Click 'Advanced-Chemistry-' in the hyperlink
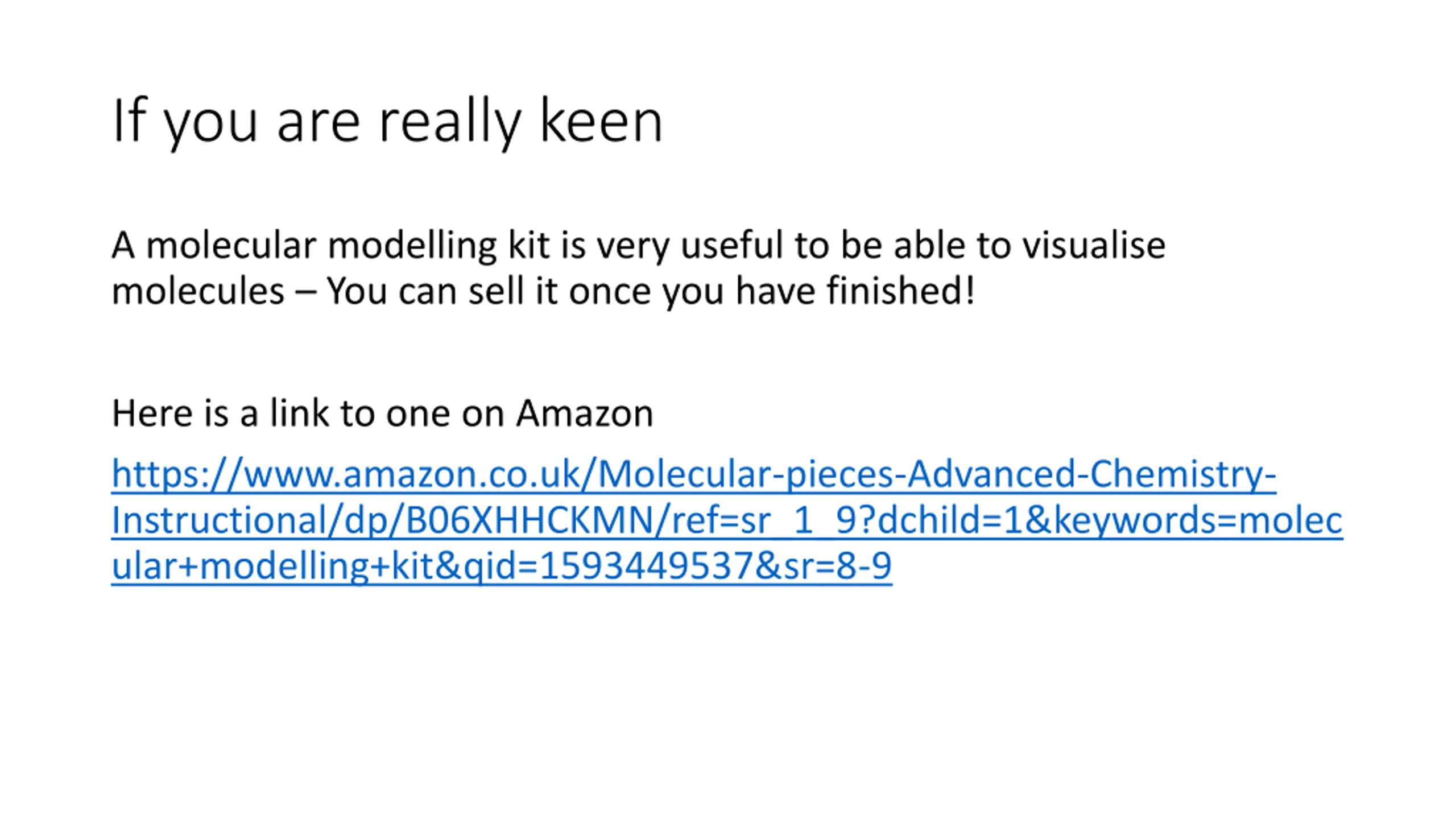This screenshot has height=819, width=1456. [1092, 474]
